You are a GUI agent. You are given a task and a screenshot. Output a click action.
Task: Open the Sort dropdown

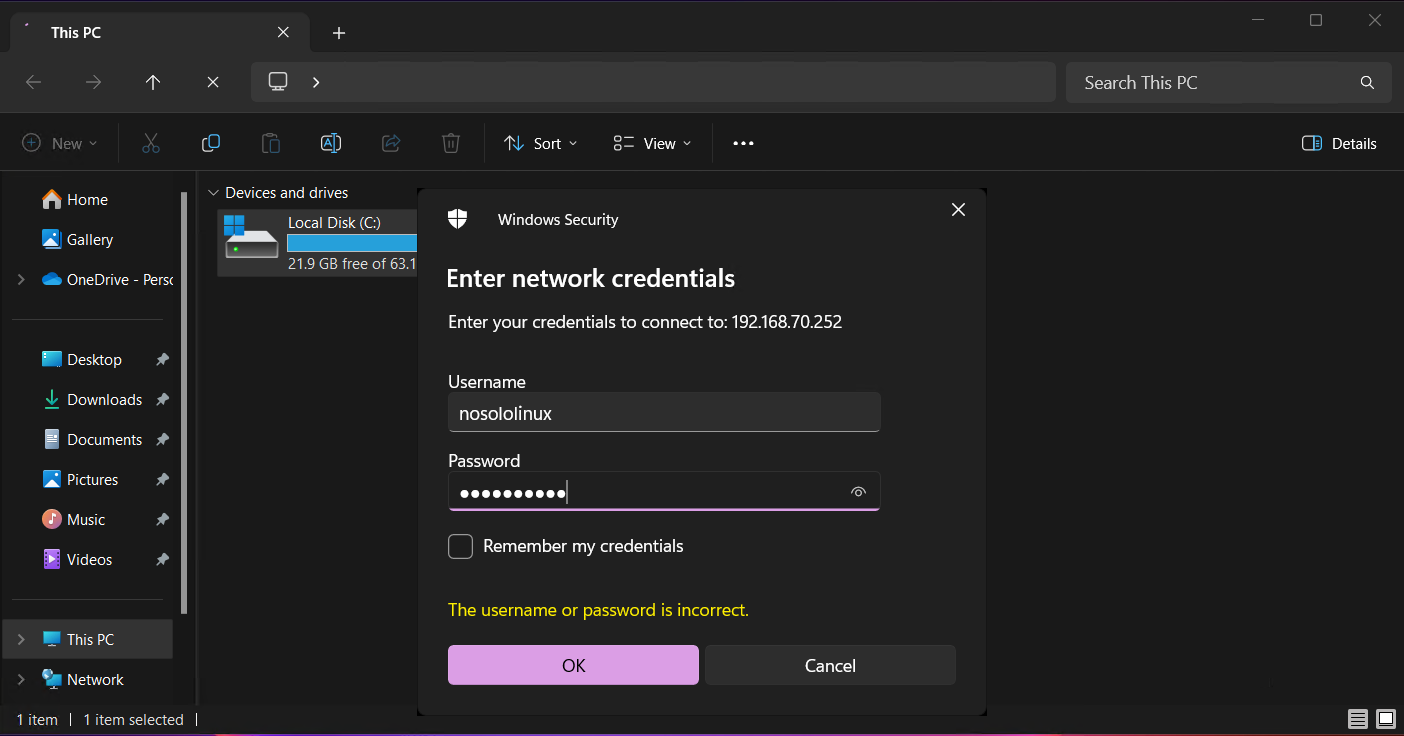541,143
